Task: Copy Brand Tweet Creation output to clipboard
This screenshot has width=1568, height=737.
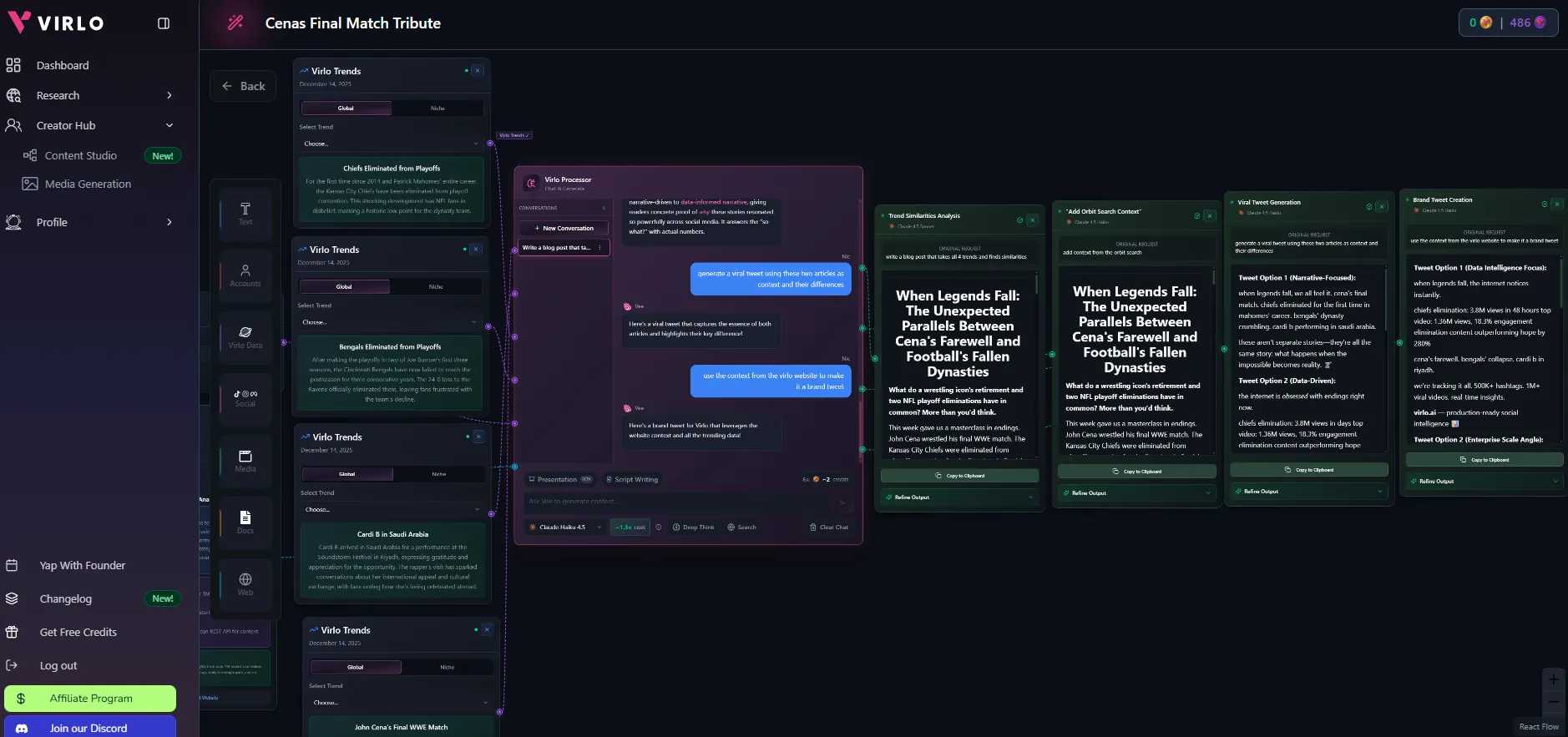Action: 1485,460
